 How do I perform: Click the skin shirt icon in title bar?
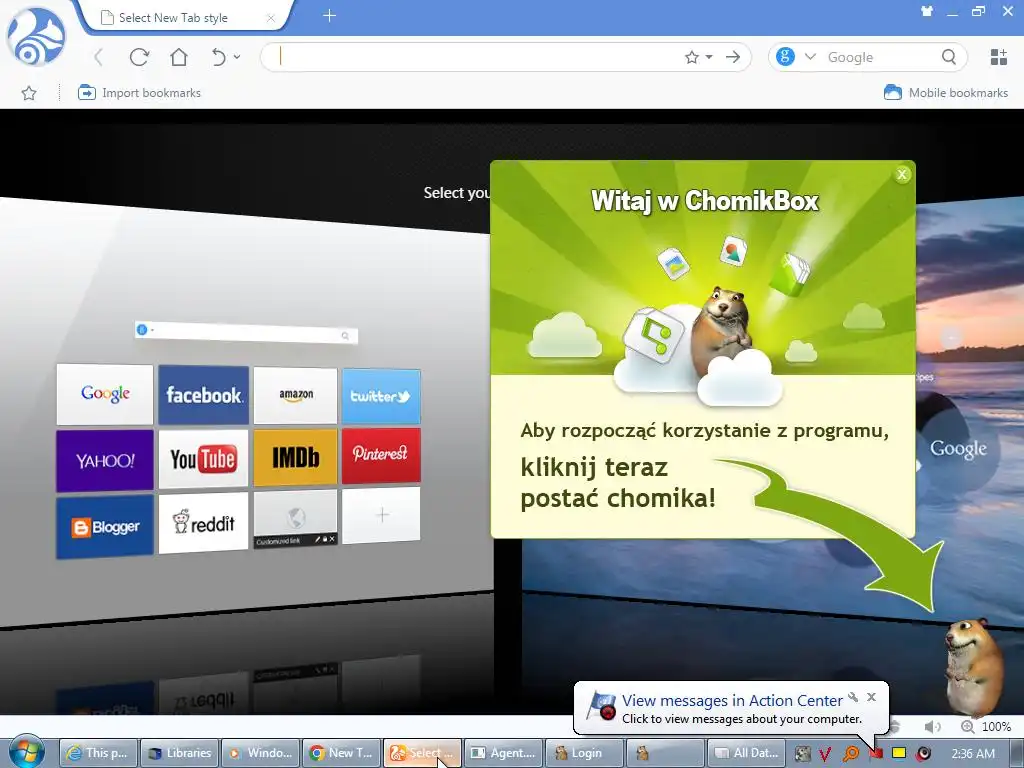coord(927,11)
